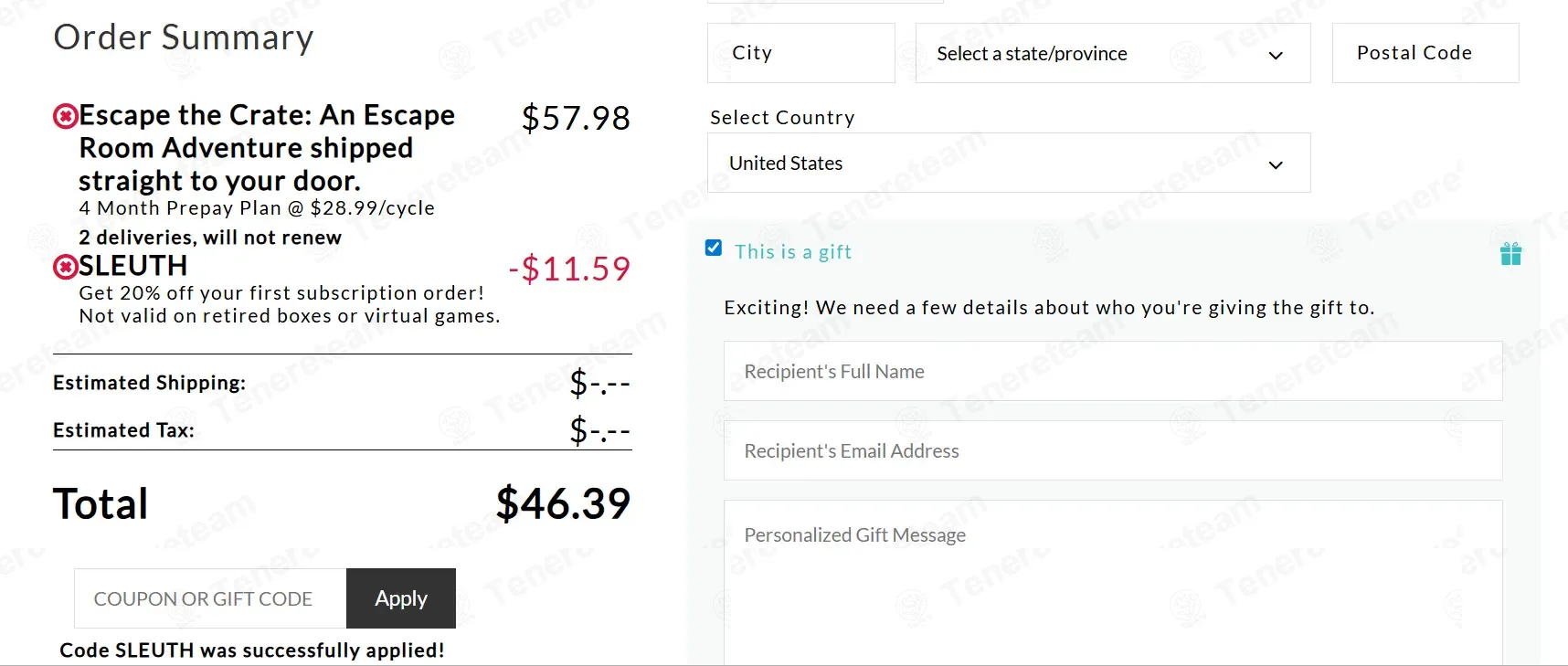
Task: Click the -$11.59 discount amount
Action: click(x=569, y=269)
